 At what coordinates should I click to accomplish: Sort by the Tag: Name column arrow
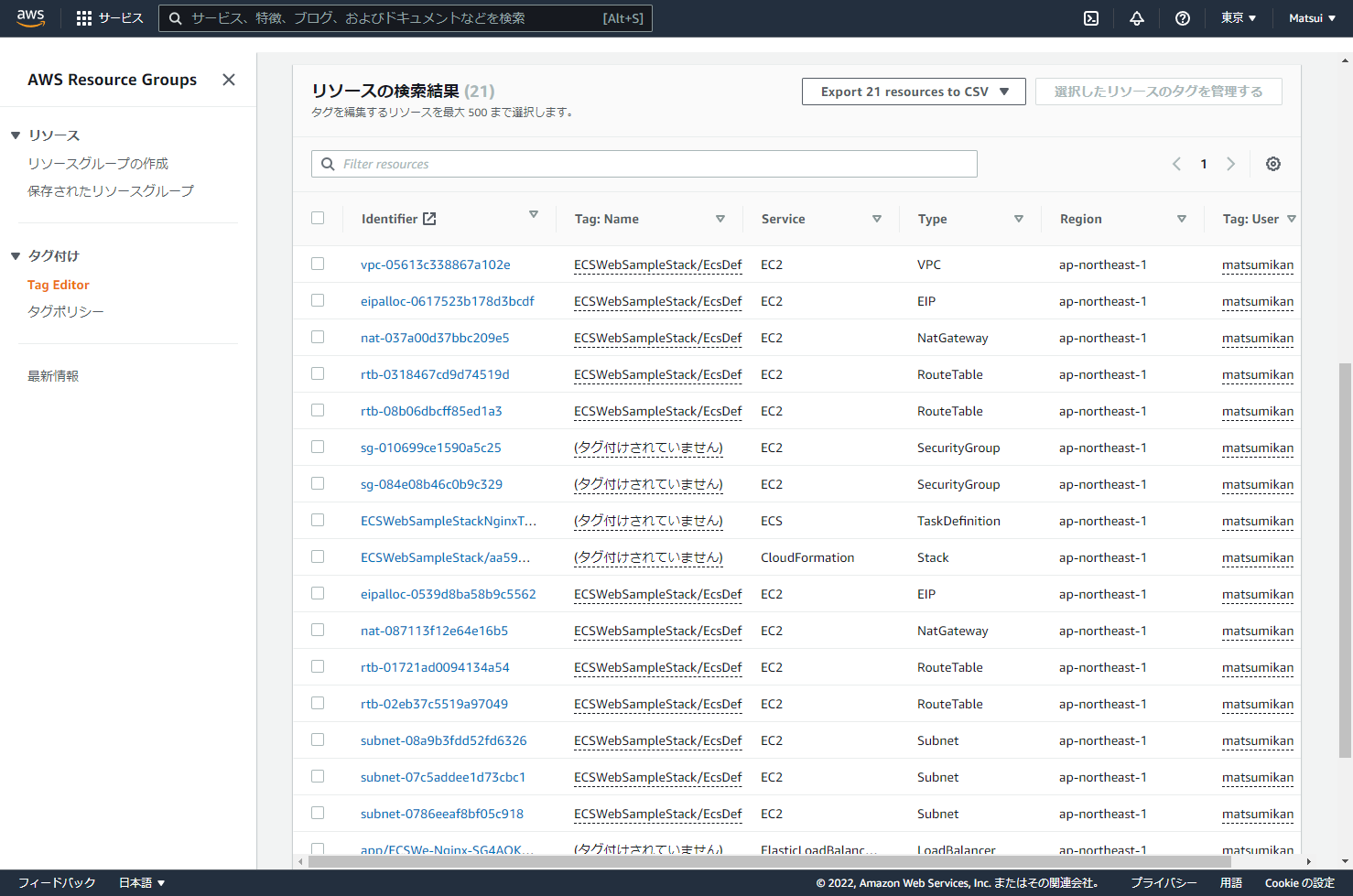[x=720, y=219]
